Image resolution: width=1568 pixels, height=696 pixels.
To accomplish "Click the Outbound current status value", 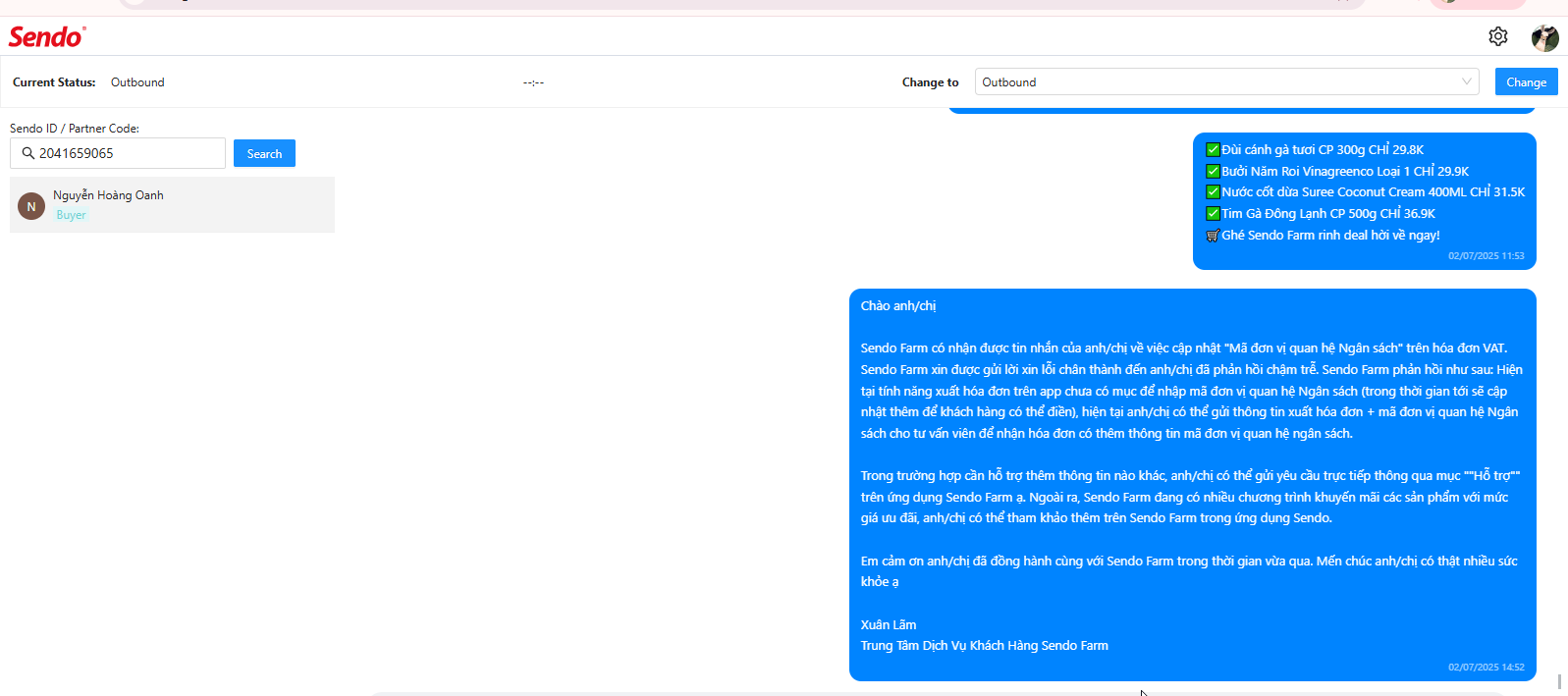I will tap(137, 82).
